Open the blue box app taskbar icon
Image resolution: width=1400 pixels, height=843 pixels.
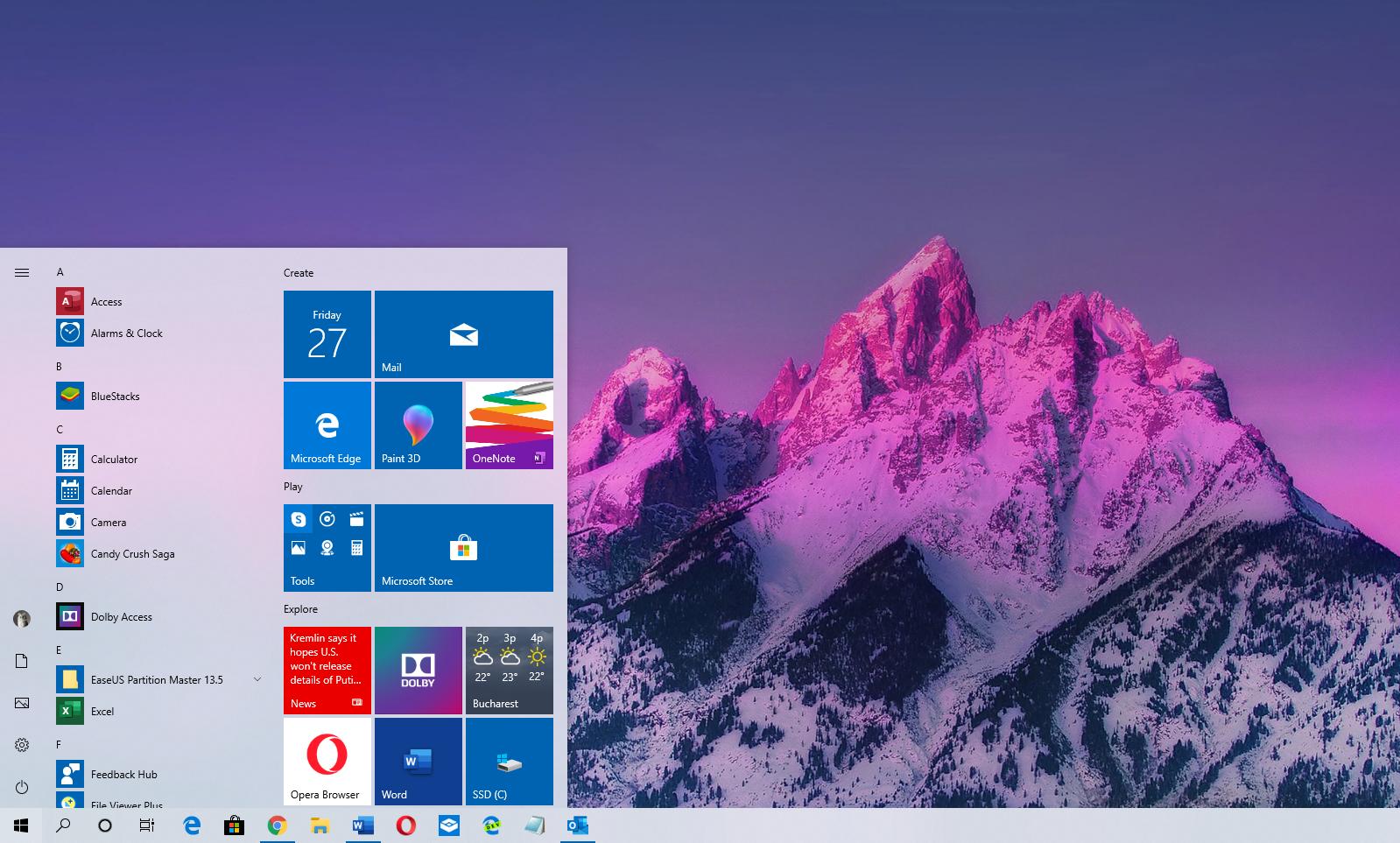point(448,825)
